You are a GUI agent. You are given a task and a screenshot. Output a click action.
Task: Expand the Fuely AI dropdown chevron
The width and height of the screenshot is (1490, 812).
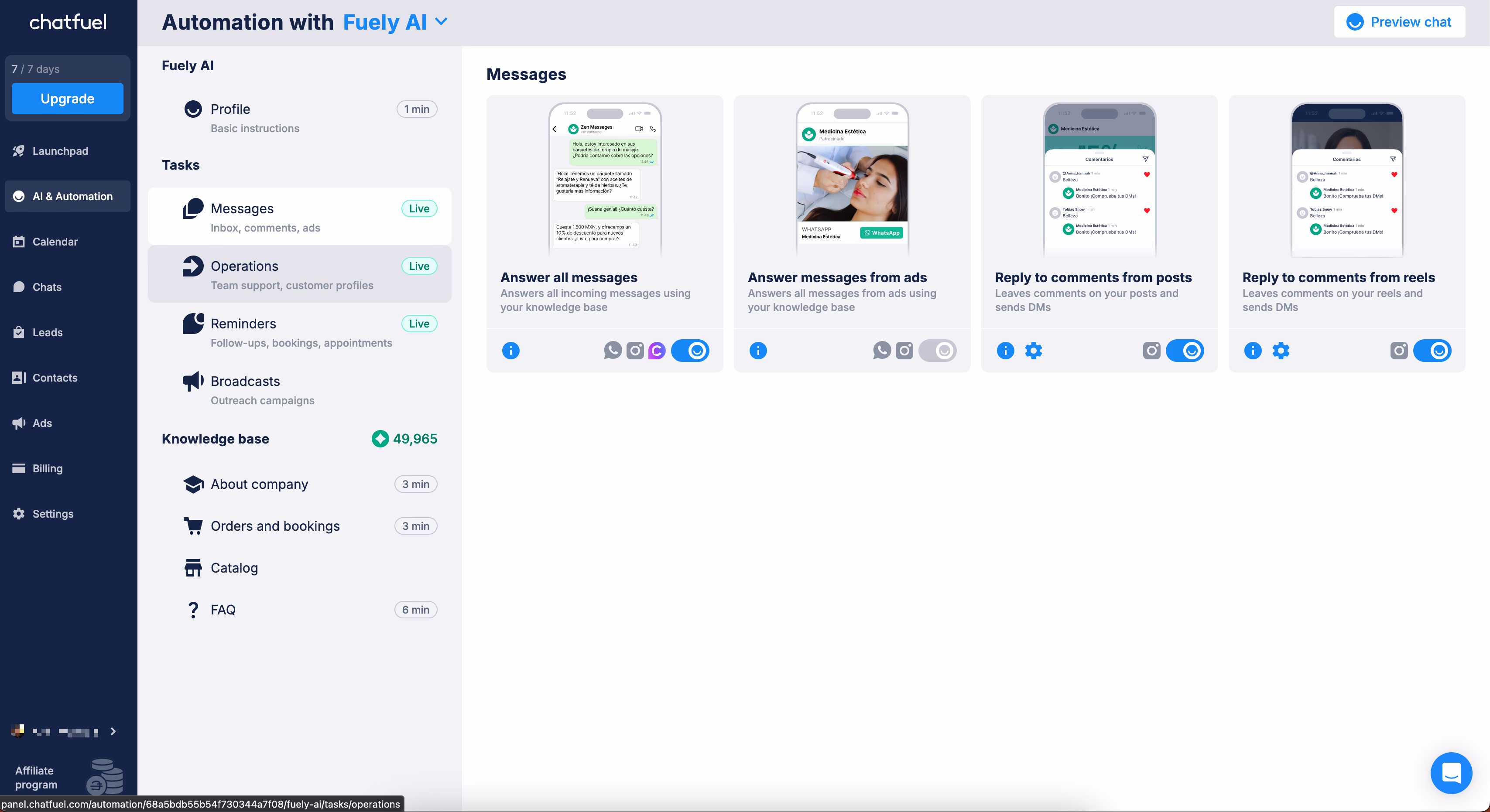click(442, 22)
